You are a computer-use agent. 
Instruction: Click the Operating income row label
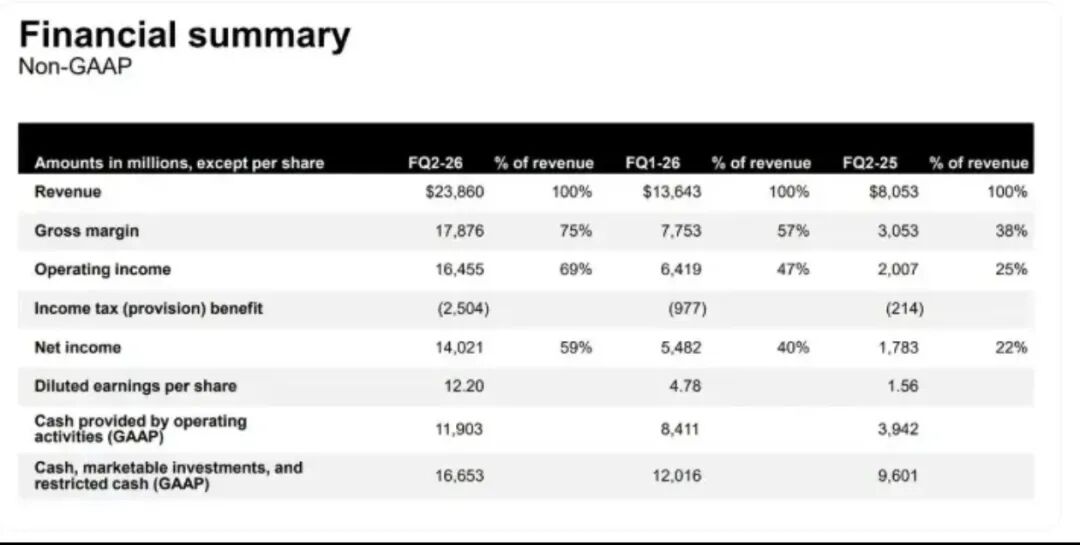tap(102, 269)
